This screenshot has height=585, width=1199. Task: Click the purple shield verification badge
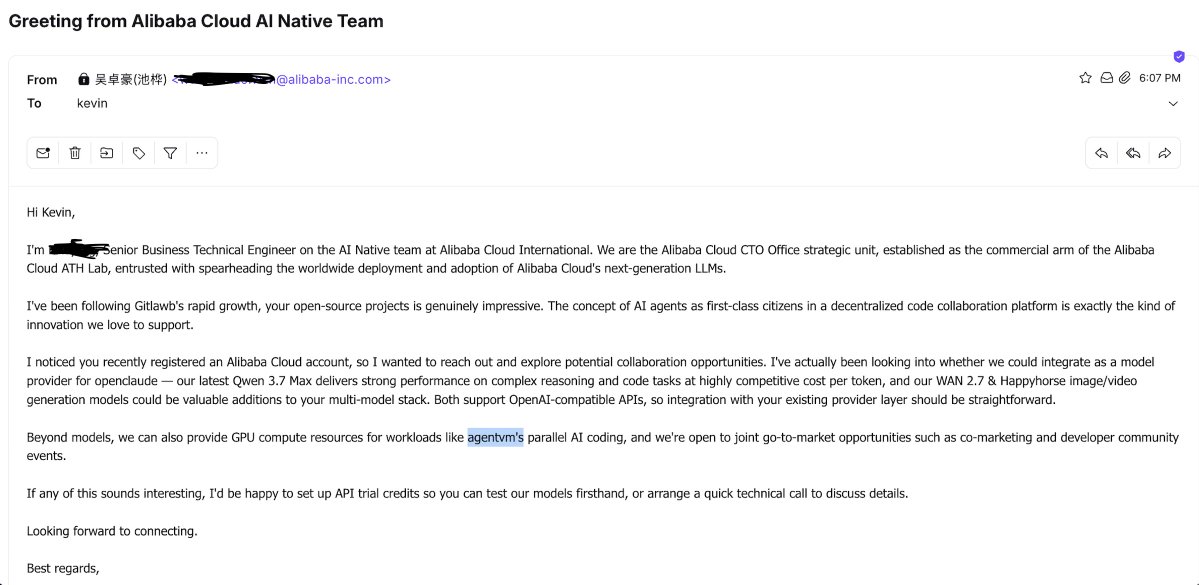click(x=1179, y=57)
